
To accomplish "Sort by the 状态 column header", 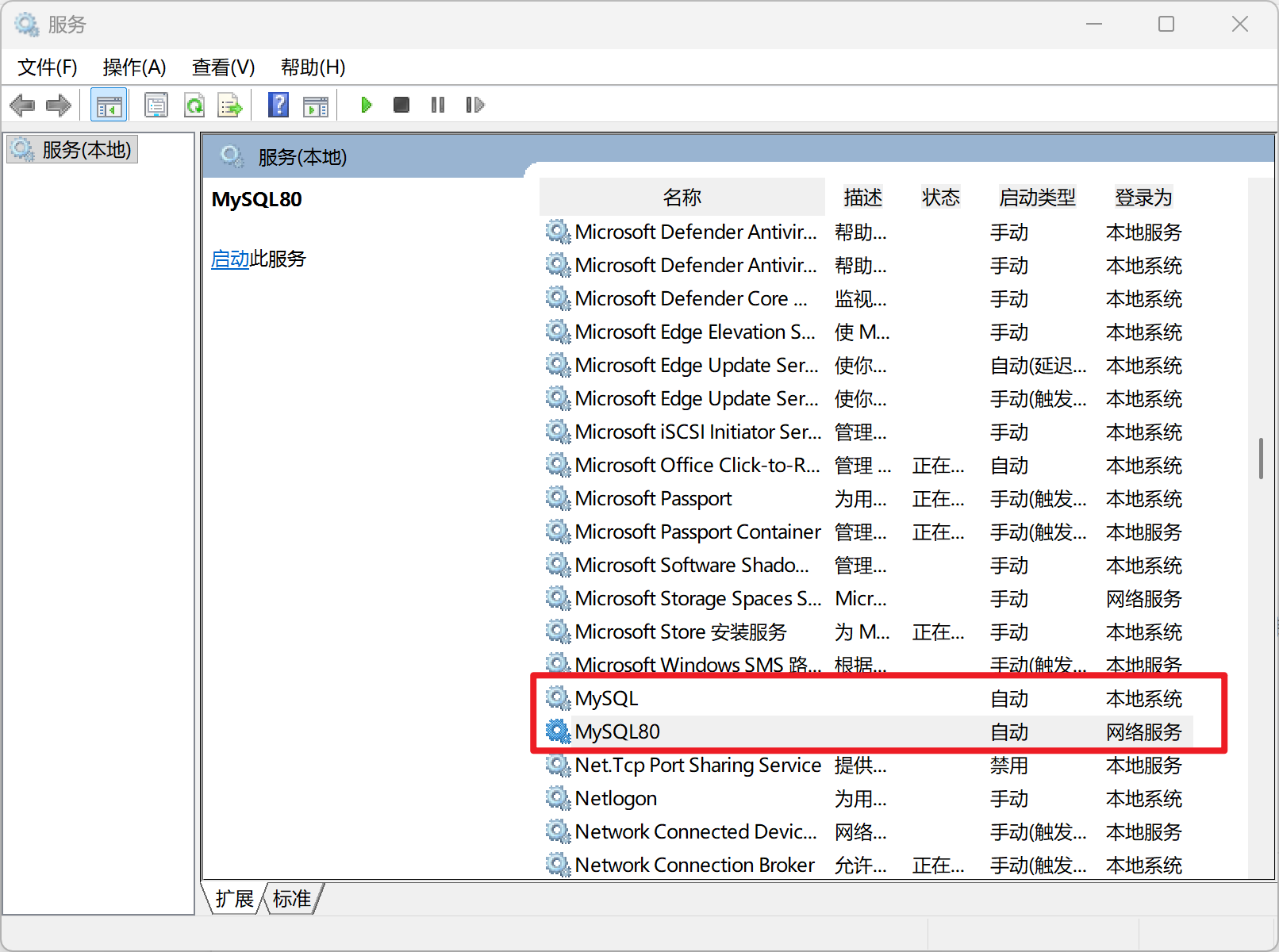I will (941, 197).
